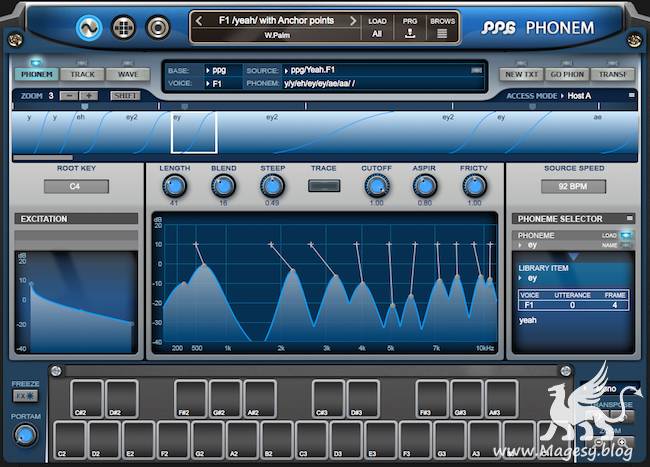Increase zoom with the plus button
The height and width of the screenshot is (467, 650).
[88, 96]
